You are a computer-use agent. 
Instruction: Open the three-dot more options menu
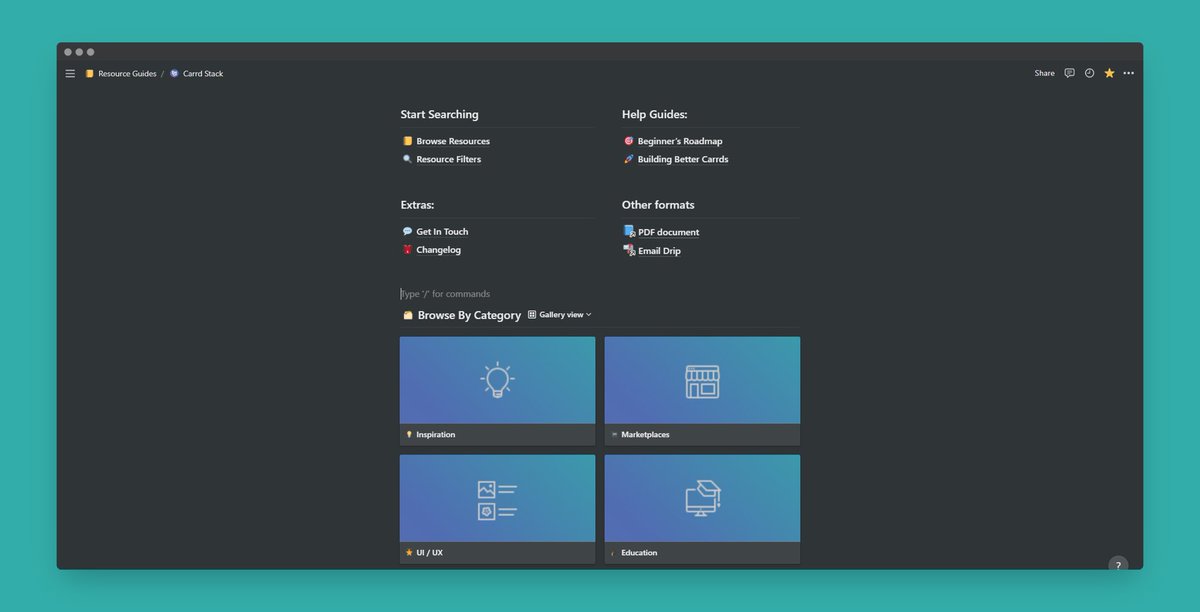tap(1129, 73)
